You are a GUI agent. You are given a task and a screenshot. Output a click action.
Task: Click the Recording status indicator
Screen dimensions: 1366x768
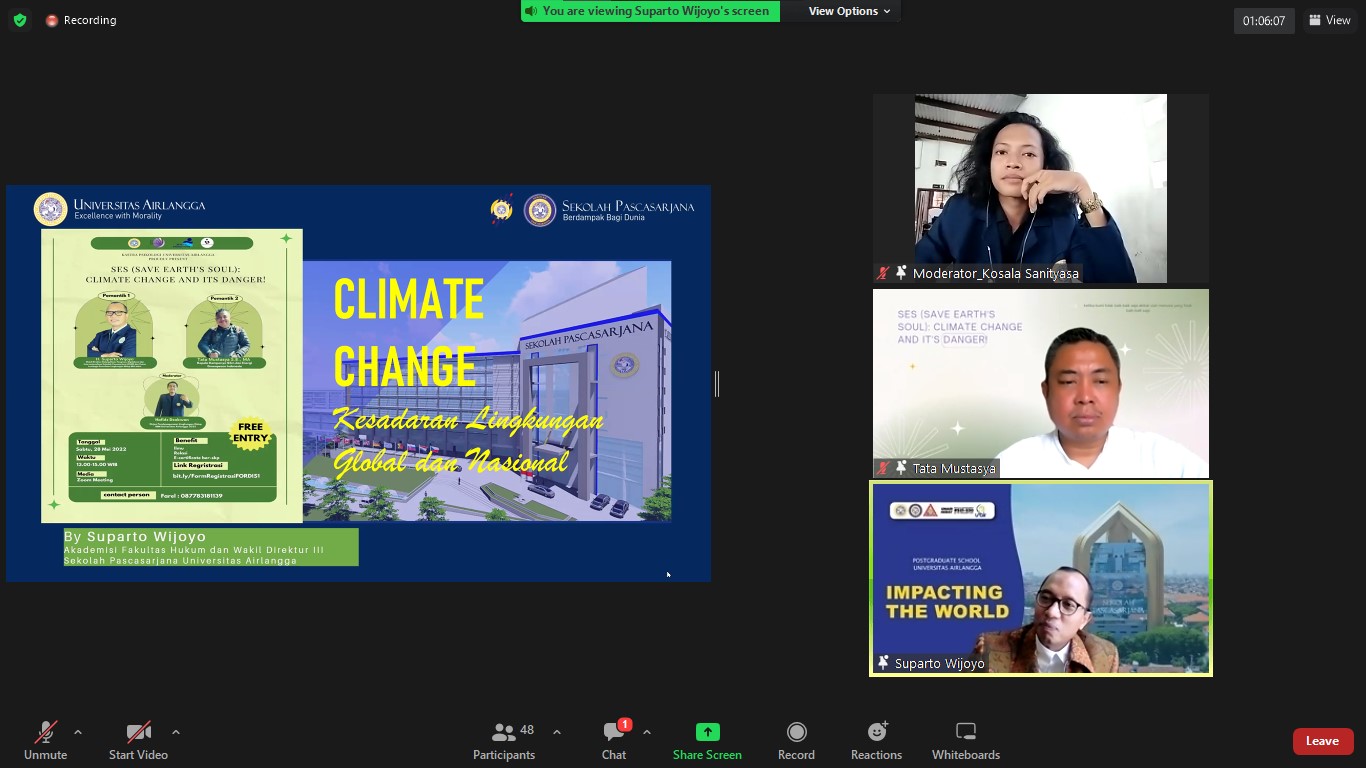[81, 20]
